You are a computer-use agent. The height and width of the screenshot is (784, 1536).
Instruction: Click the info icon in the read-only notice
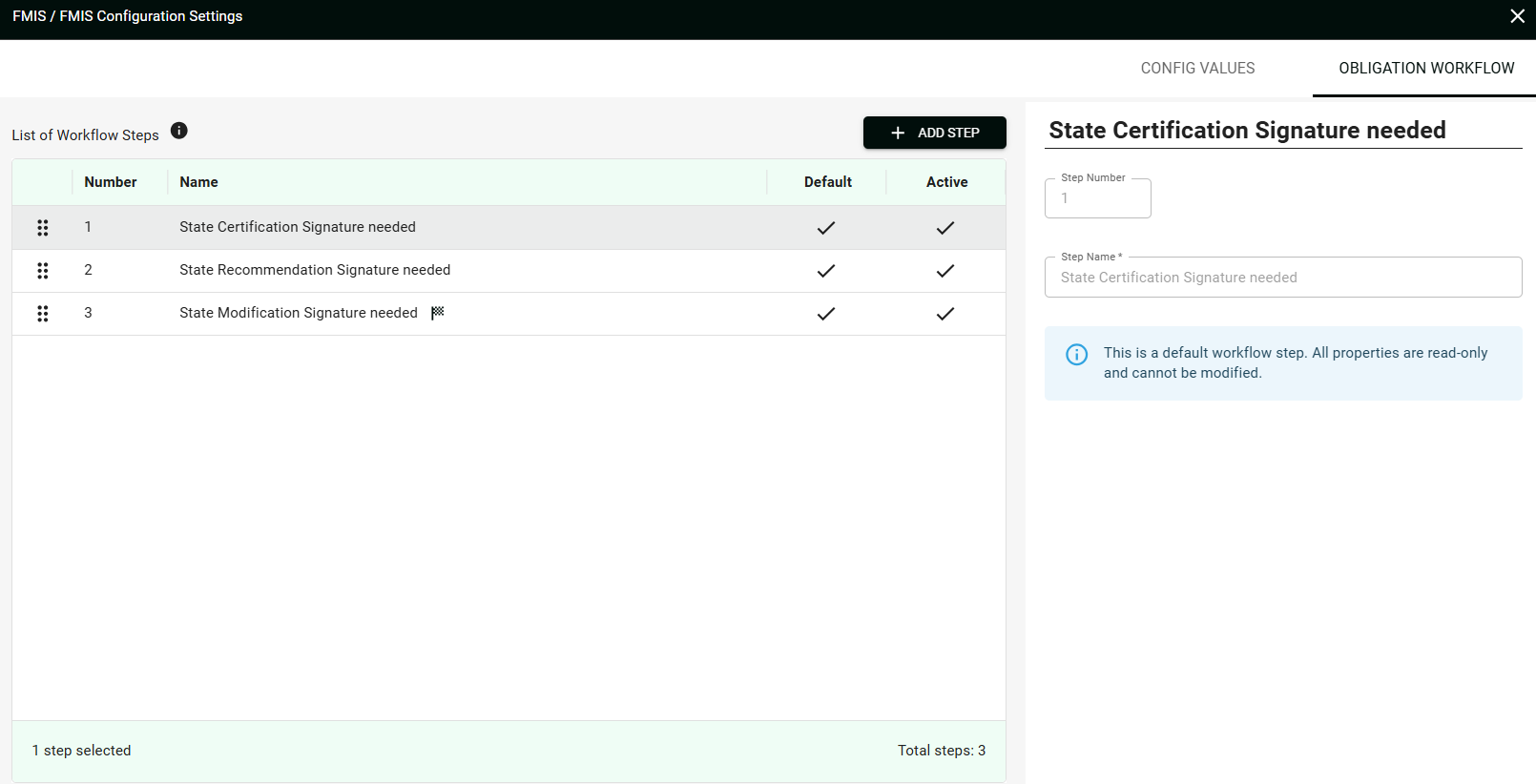[x=1076, y=355]
